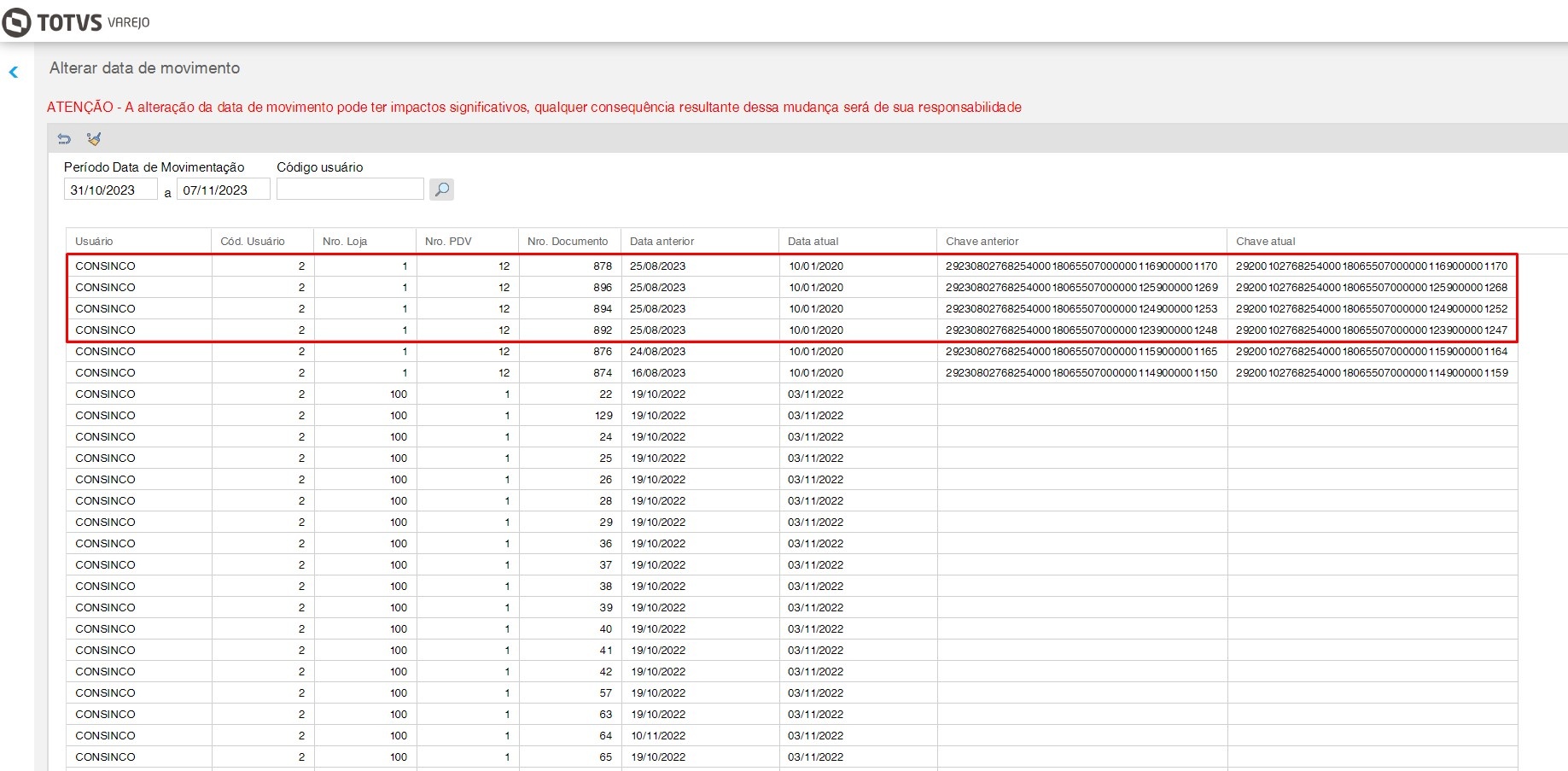Select the Data atual cell in document 37's row

coord(858,564)
